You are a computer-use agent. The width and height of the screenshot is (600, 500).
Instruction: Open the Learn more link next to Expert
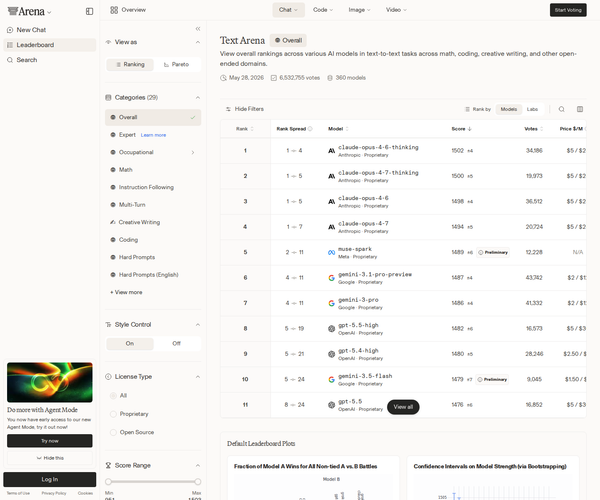point(153,135)
